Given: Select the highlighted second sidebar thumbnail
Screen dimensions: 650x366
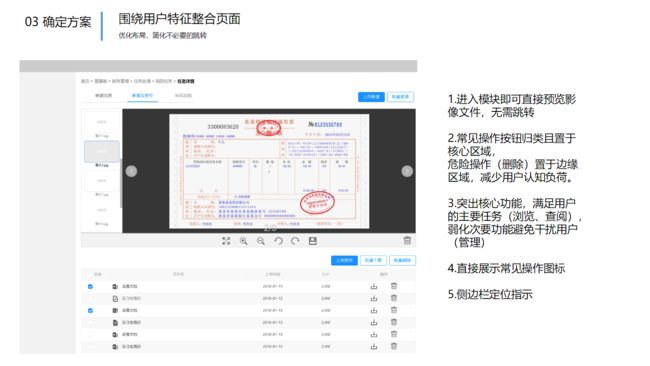Looking at the screenshot, I should [102, 151].
